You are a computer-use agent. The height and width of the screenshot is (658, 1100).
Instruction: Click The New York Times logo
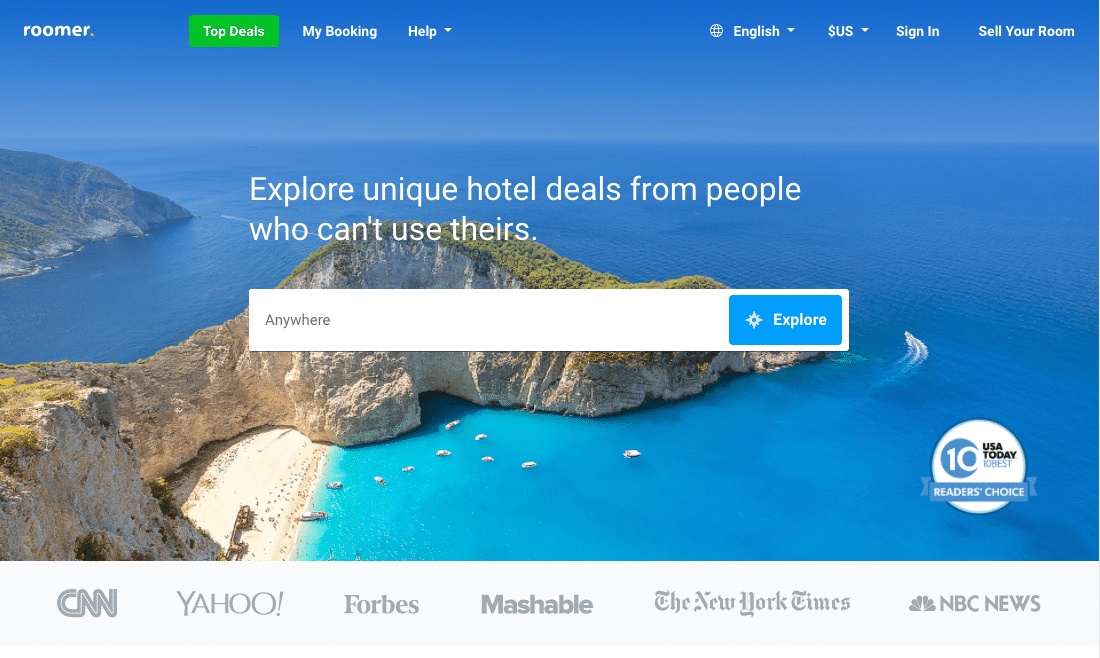coord(752,603)
